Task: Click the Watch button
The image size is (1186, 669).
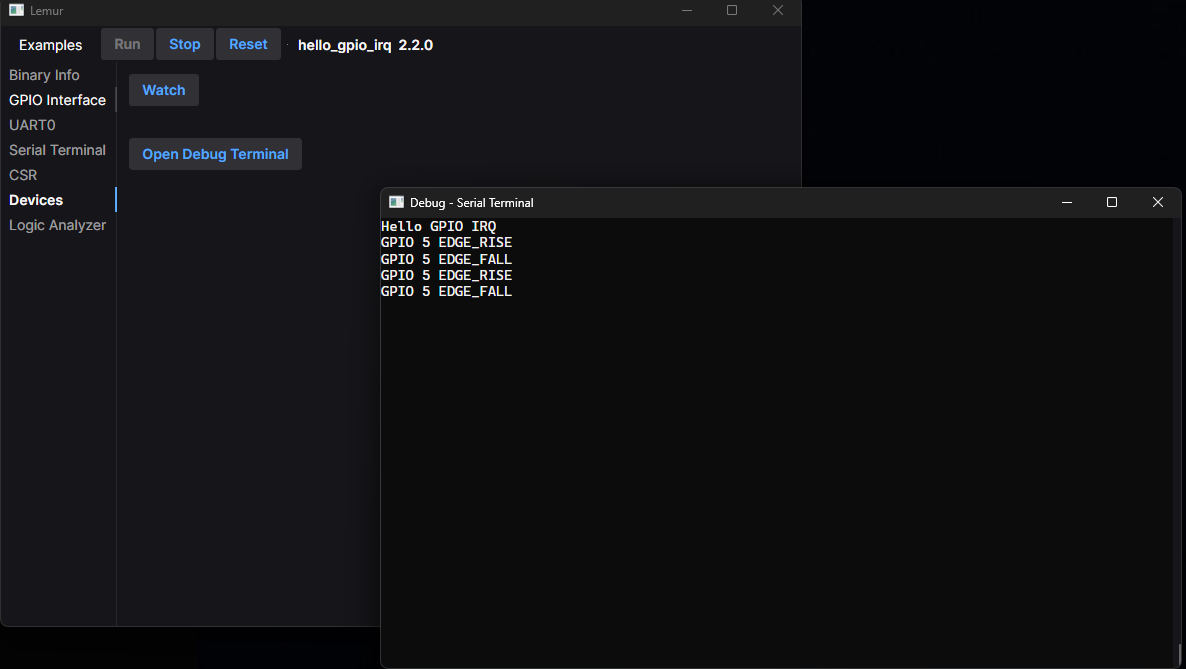Action: 163,90
